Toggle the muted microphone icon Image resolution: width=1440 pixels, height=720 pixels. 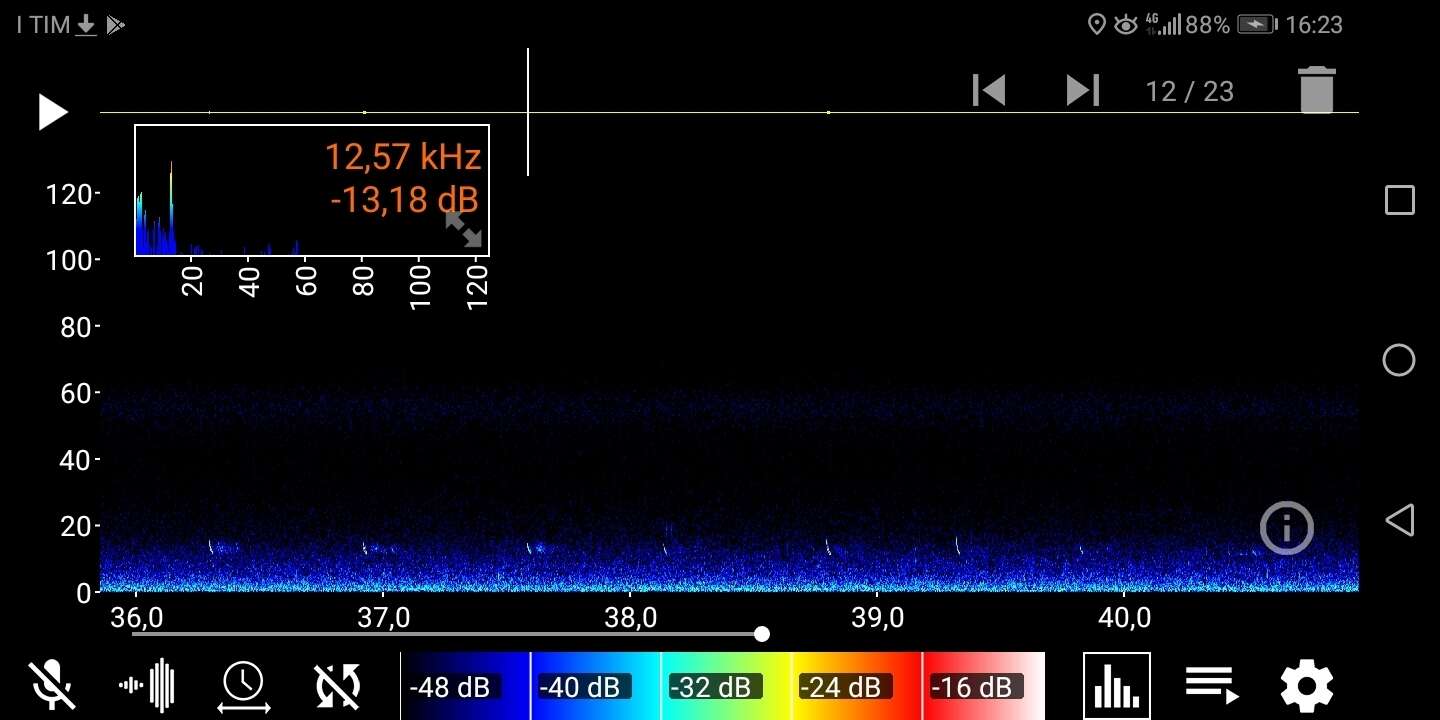coord(52,686)
